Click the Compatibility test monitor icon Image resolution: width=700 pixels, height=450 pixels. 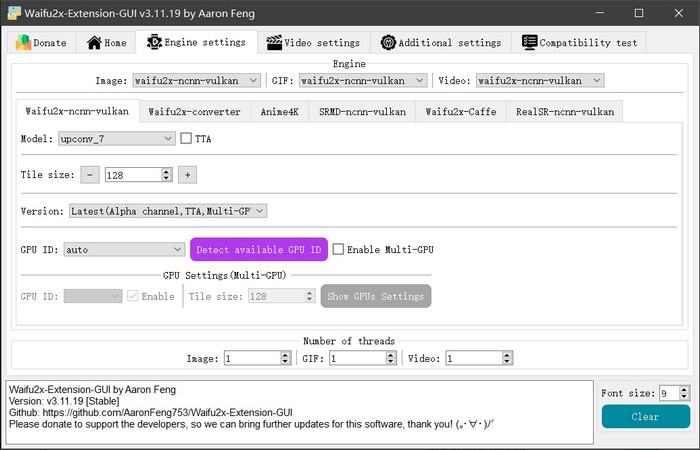[529, 42]
